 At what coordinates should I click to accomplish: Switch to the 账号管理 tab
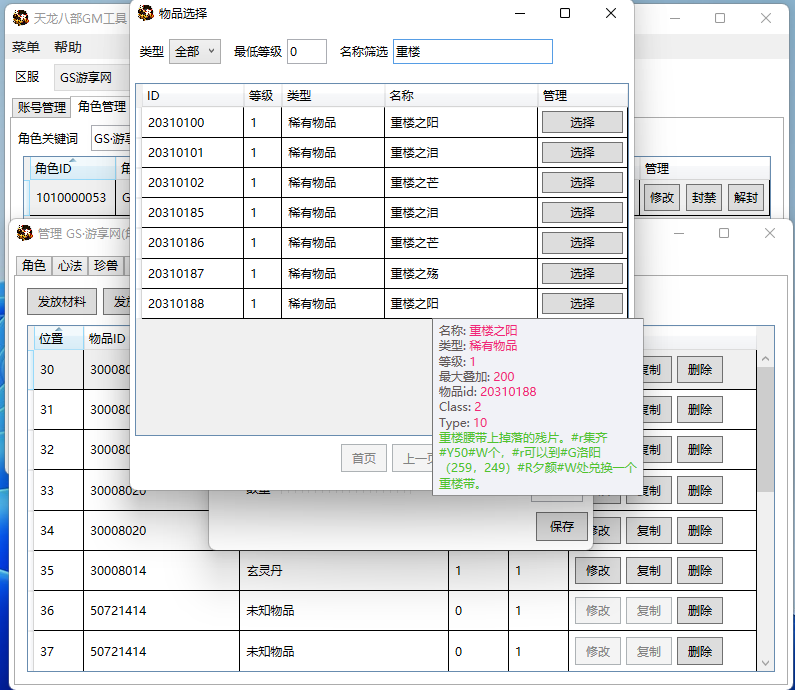tap(42, 107)
